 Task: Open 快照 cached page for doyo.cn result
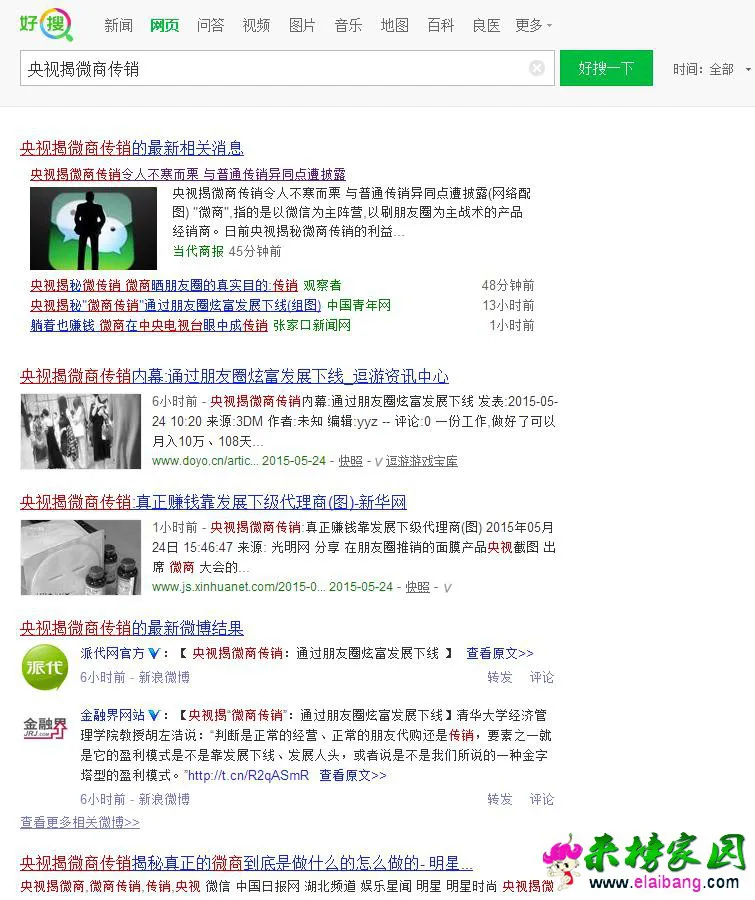pyautogui.click(x=350, y=461)
